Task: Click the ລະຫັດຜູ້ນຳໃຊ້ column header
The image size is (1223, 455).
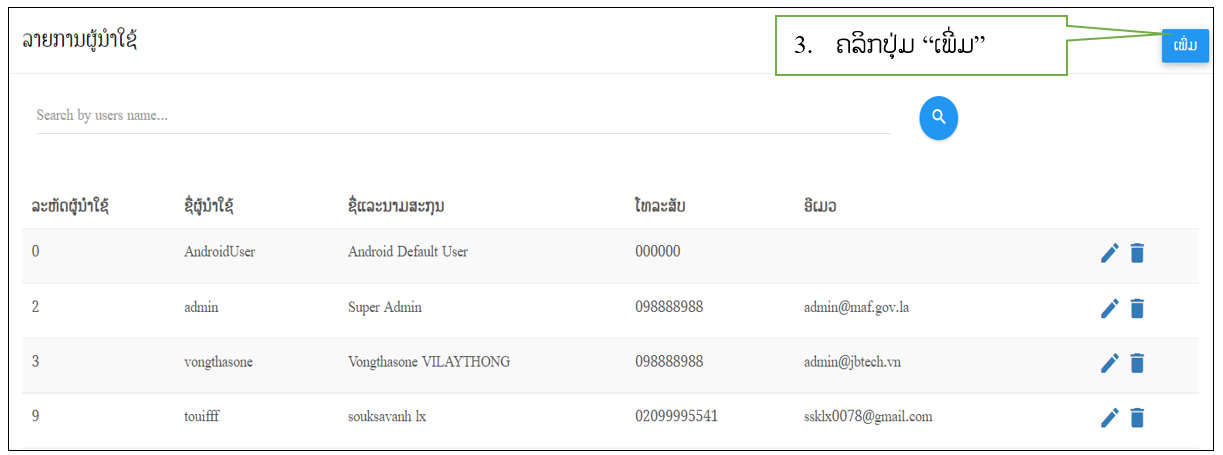Action: click(x=71, y=207)
